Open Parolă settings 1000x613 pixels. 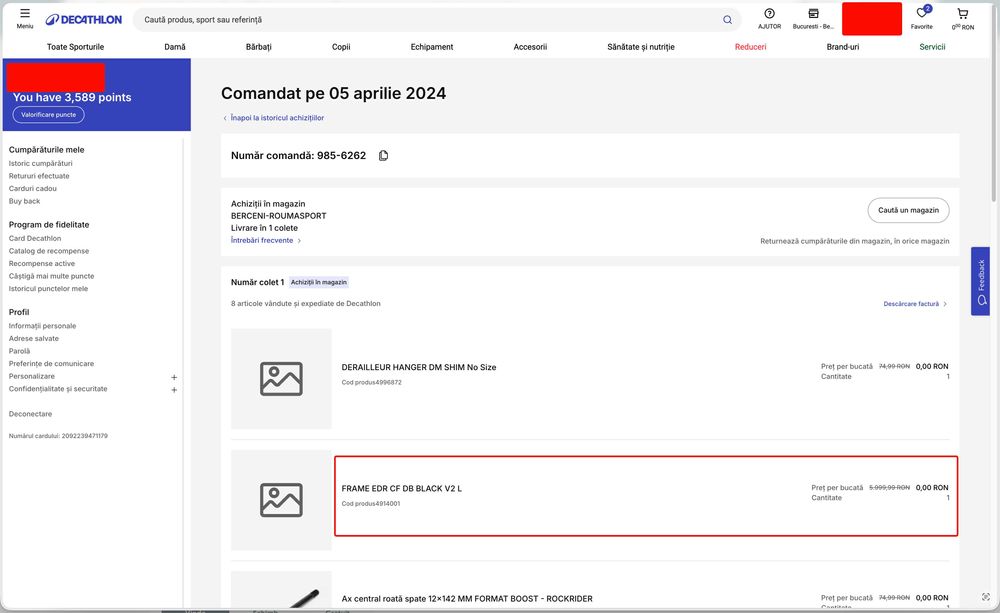pyautogui.click(x=19, y=351)
